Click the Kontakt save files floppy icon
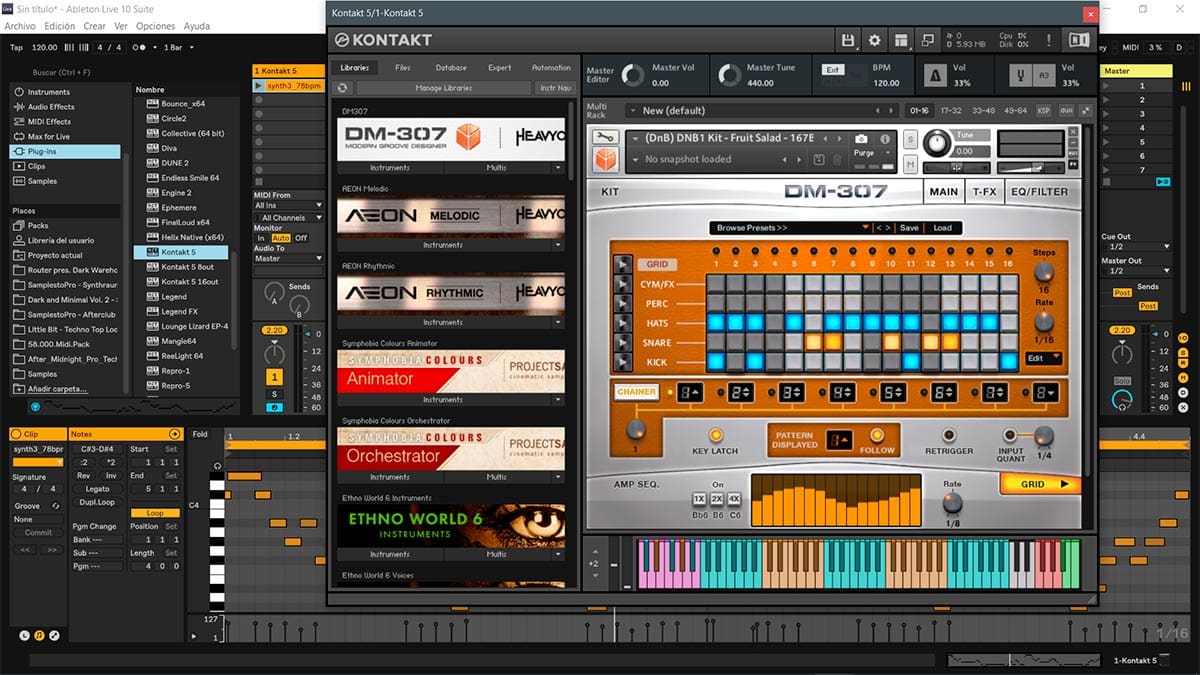Image resolution: width=1200 pixels, height=675 pixels. tap(848, 40)
